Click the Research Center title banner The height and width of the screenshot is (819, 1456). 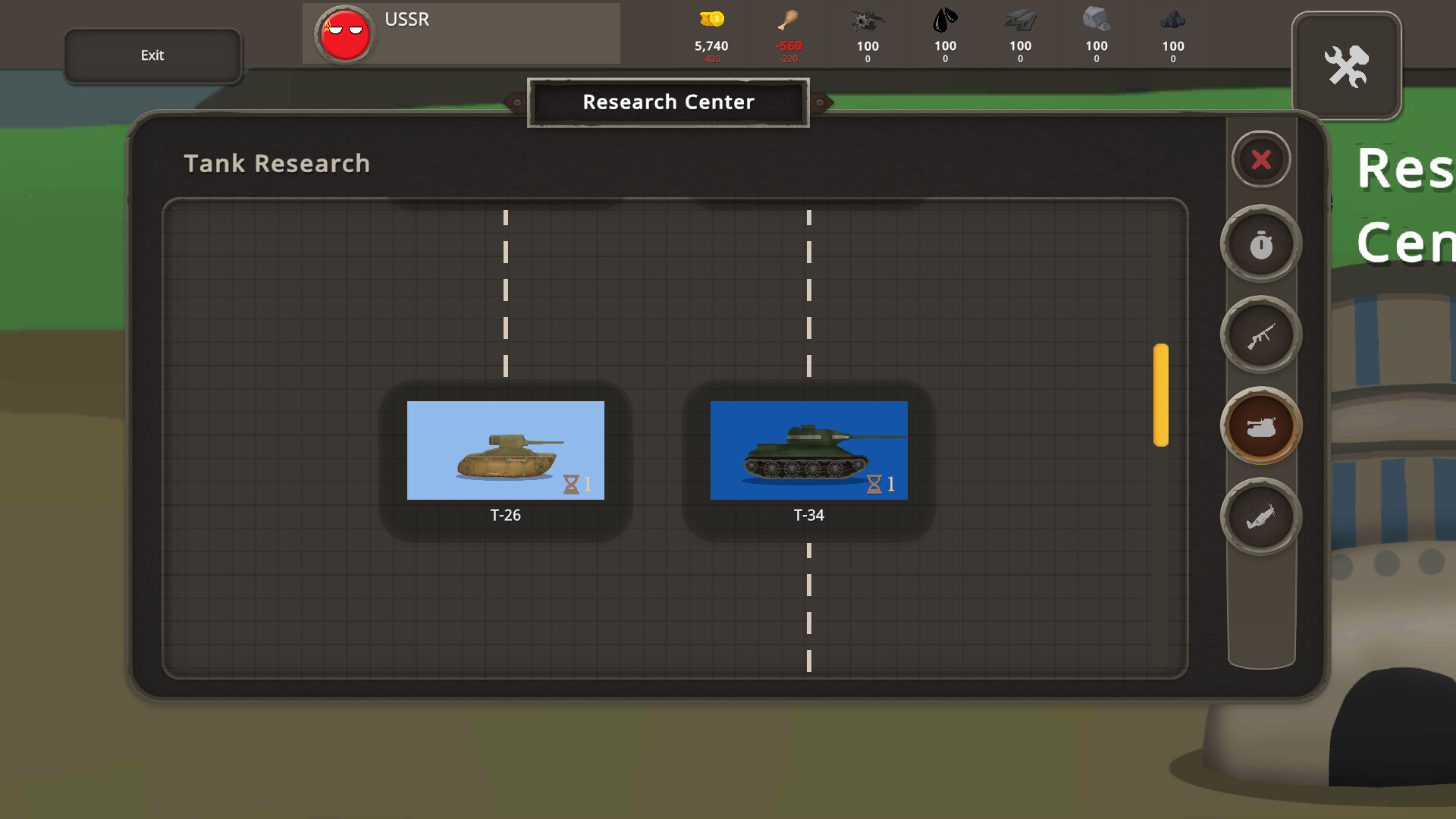[668, 102]
